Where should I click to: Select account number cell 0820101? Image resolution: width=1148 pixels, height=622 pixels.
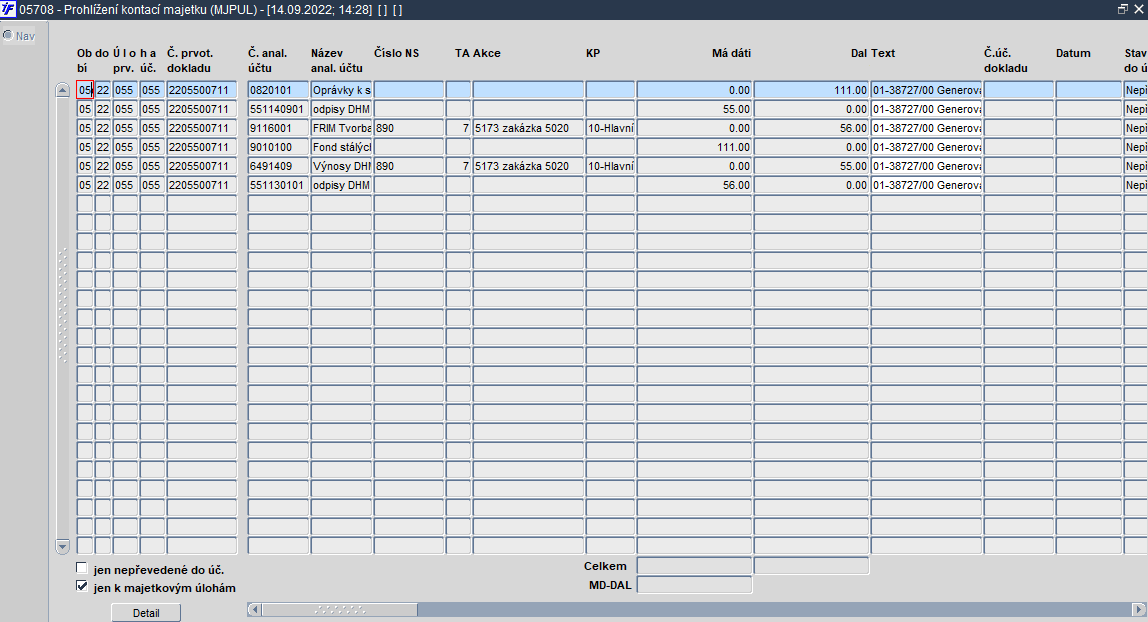[277, 90]
